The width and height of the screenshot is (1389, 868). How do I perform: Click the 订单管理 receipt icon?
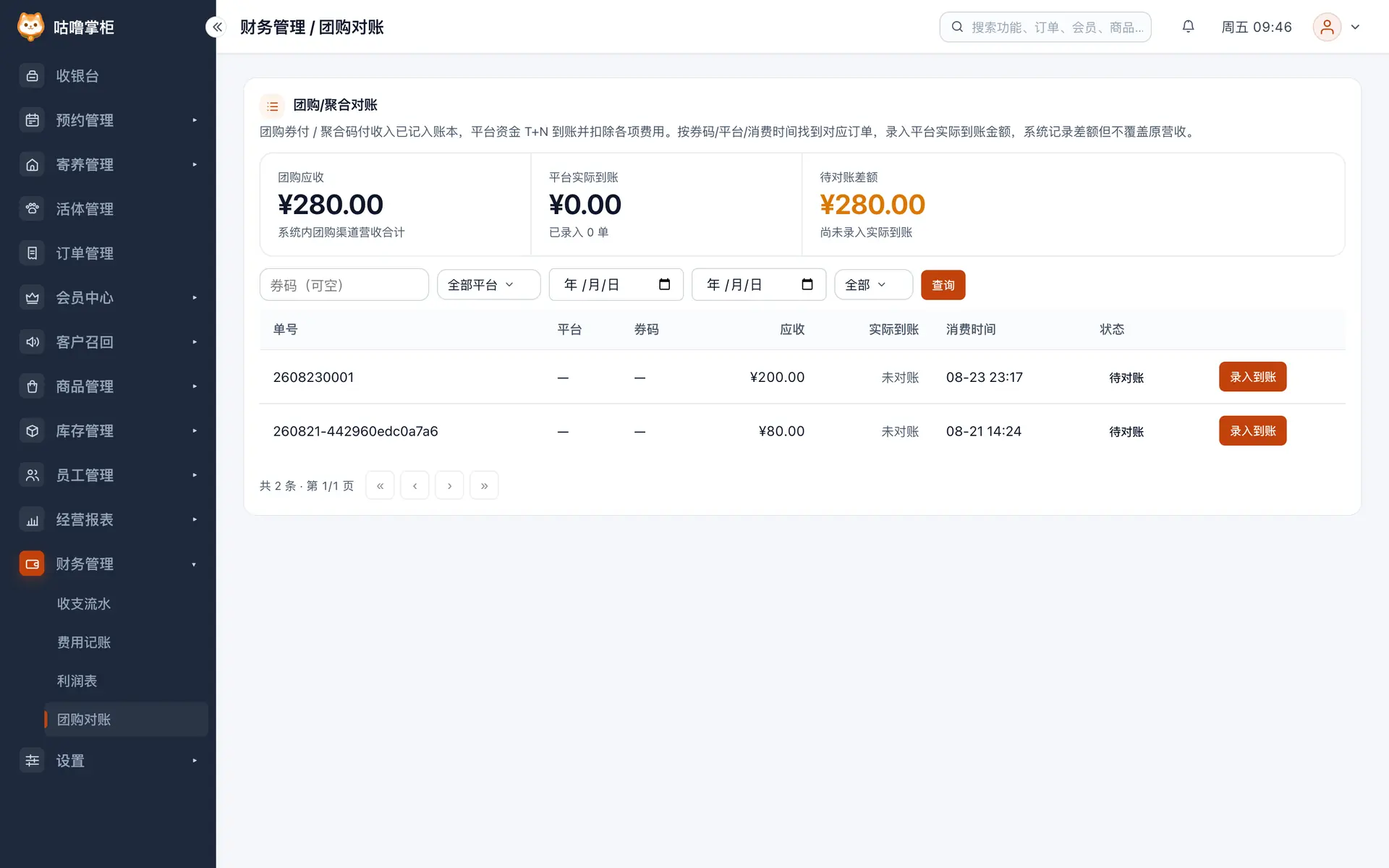(x=32, y=253)
